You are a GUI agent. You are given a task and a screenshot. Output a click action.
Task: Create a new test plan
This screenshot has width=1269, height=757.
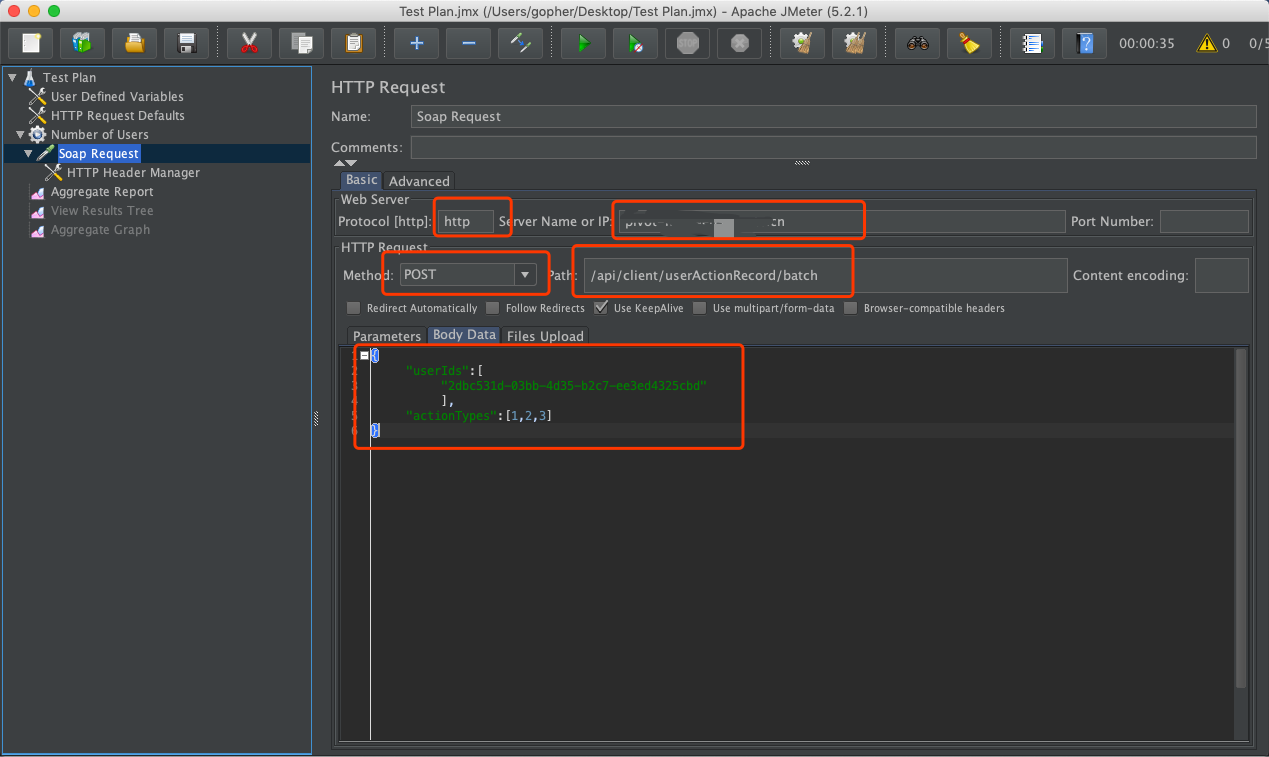30,43
